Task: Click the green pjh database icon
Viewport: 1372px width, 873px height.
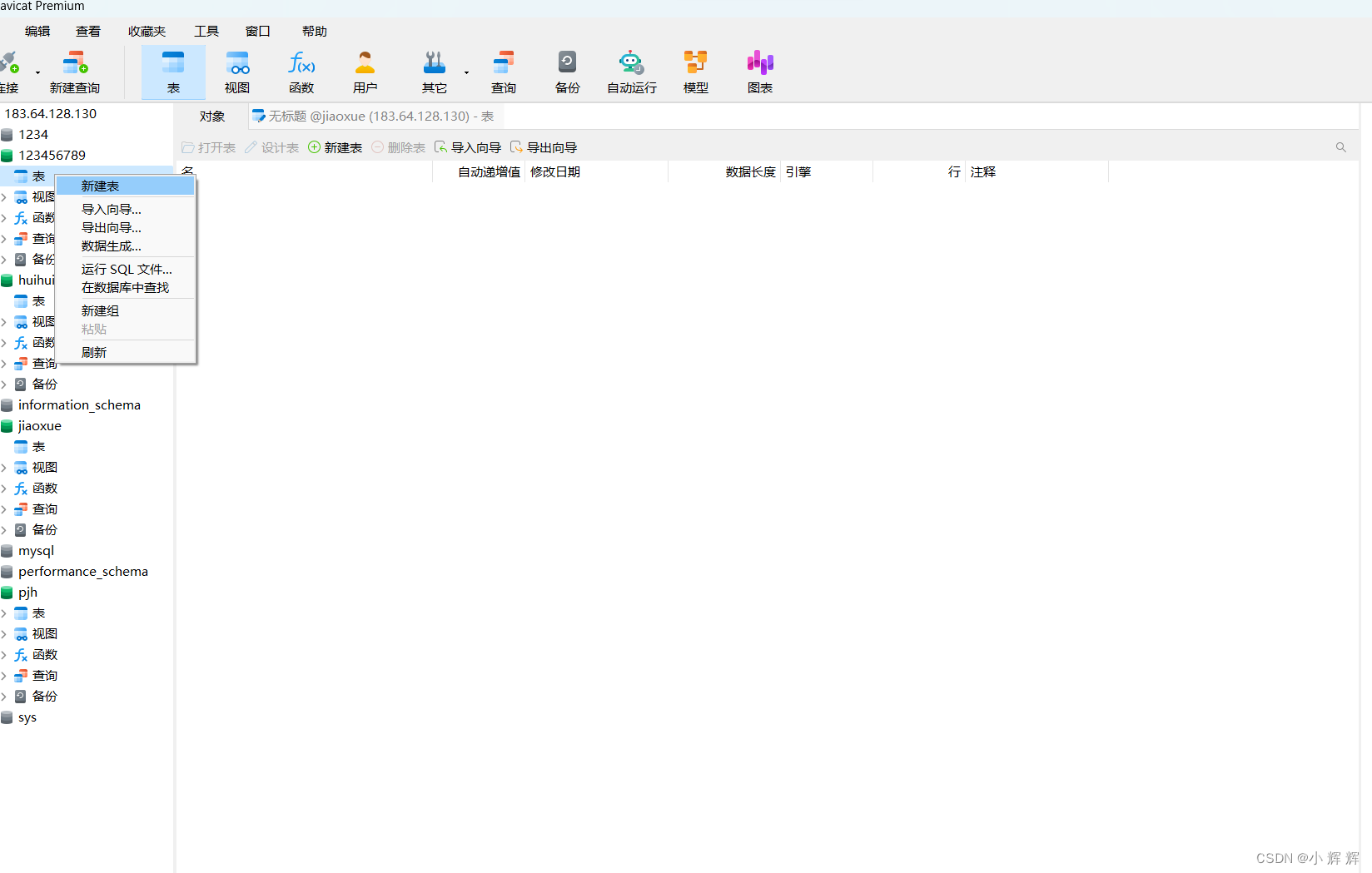Action: coord(7,593)
